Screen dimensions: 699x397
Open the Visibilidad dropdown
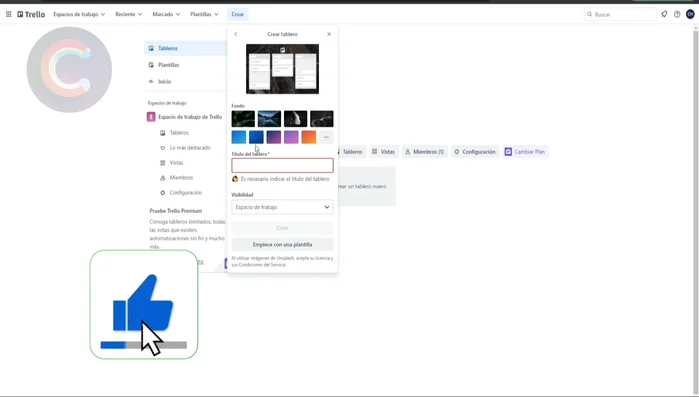[x=282, y=207]
